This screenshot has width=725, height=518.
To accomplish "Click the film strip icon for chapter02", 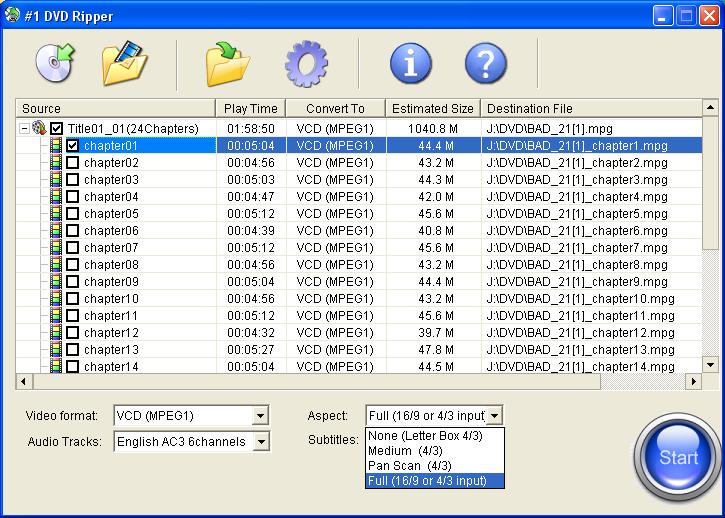I will [x=55, y=163].
